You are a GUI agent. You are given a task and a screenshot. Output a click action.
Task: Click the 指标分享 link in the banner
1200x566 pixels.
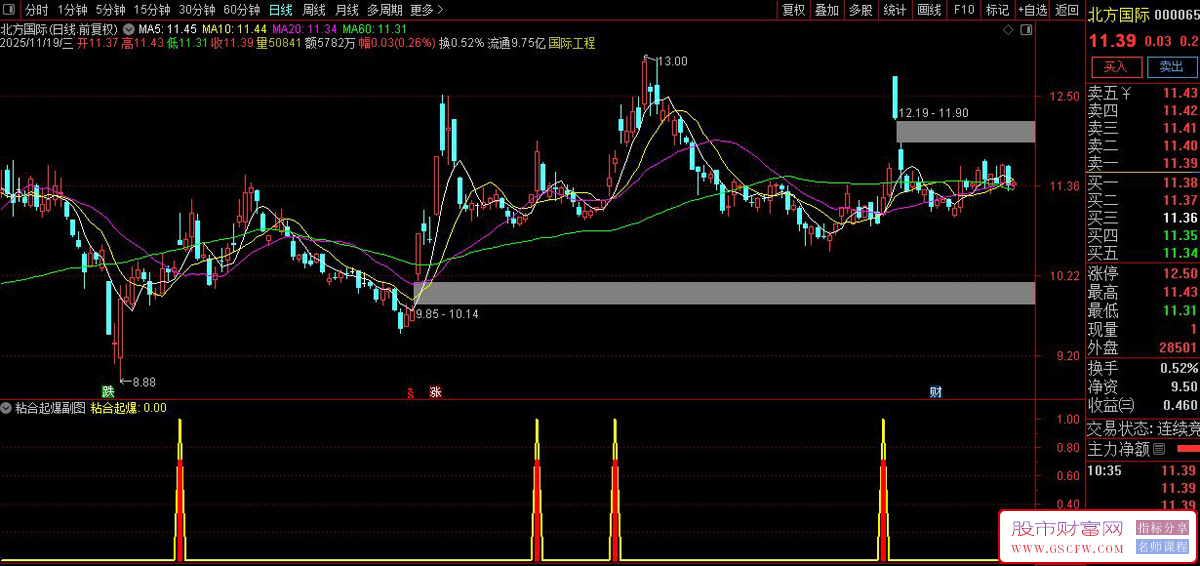coord(1163,527)
